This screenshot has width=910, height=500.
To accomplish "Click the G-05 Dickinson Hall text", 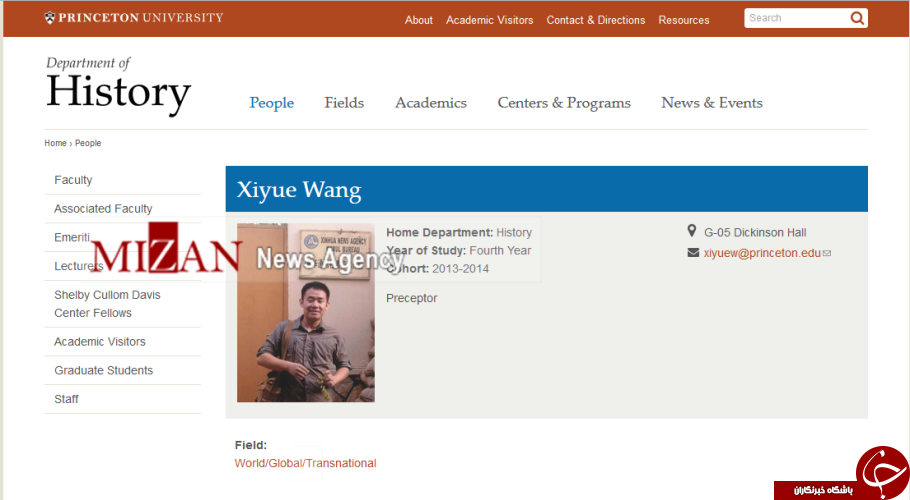I will point(755,233).
